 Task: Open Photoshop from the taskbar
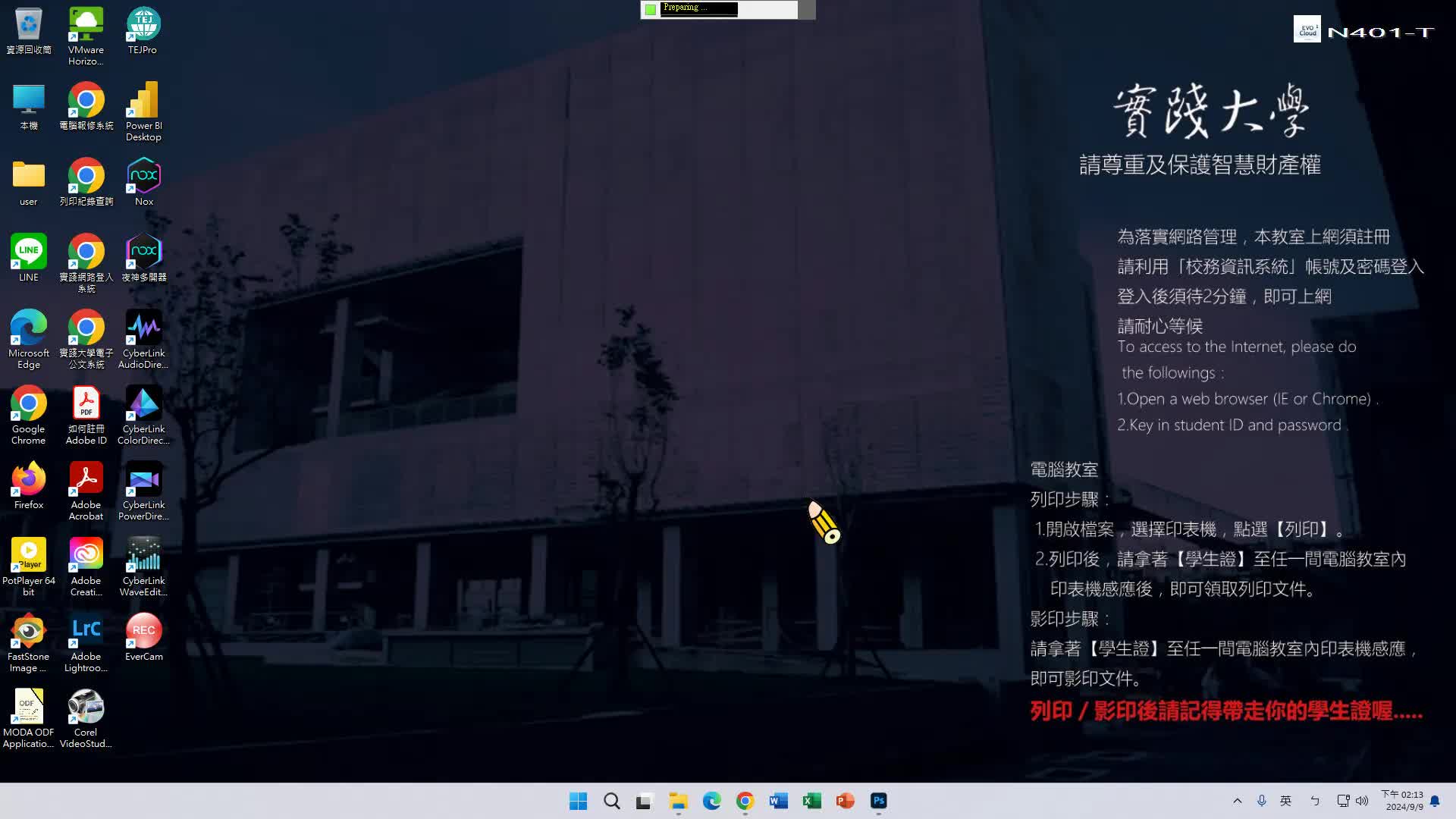(x=878, y=801)
